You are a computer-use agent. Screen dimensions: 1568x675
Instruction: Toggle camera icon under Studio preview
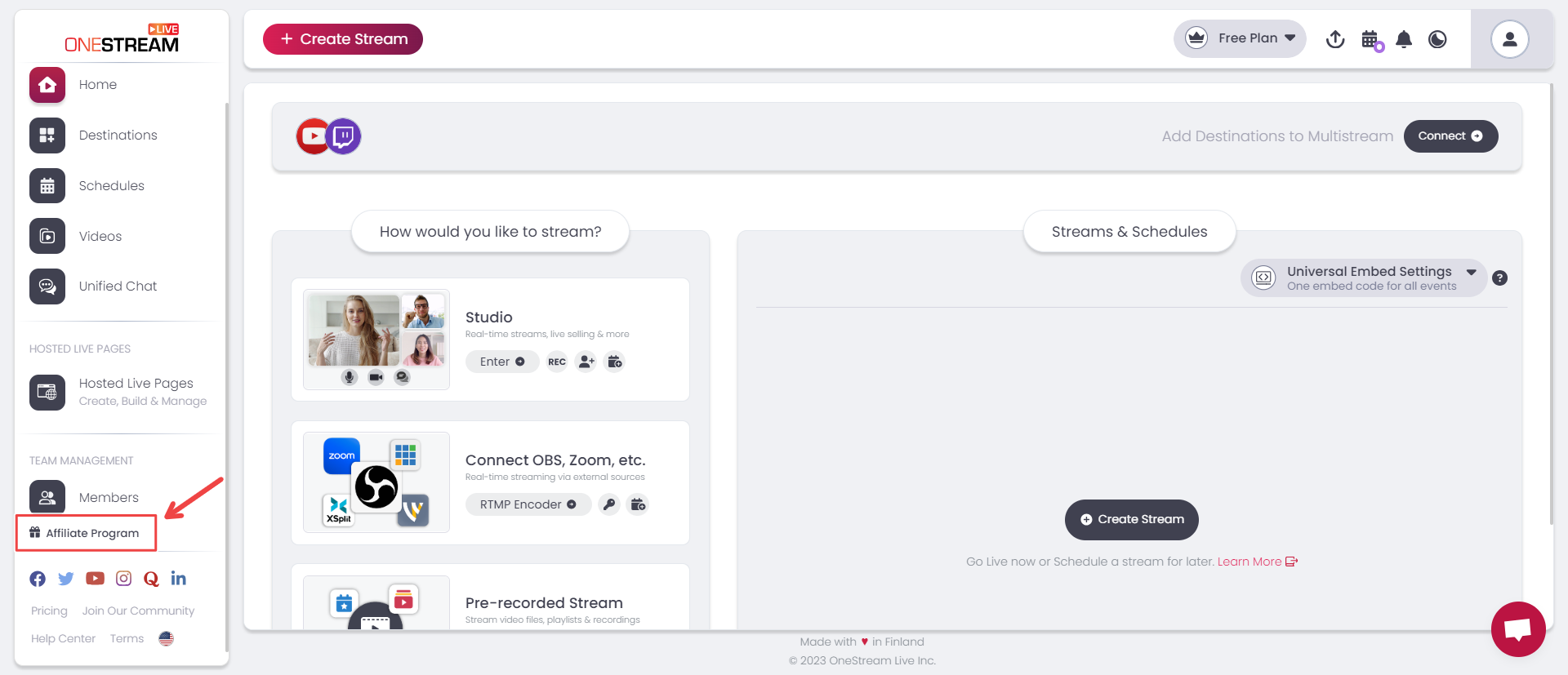coord(376,377)
